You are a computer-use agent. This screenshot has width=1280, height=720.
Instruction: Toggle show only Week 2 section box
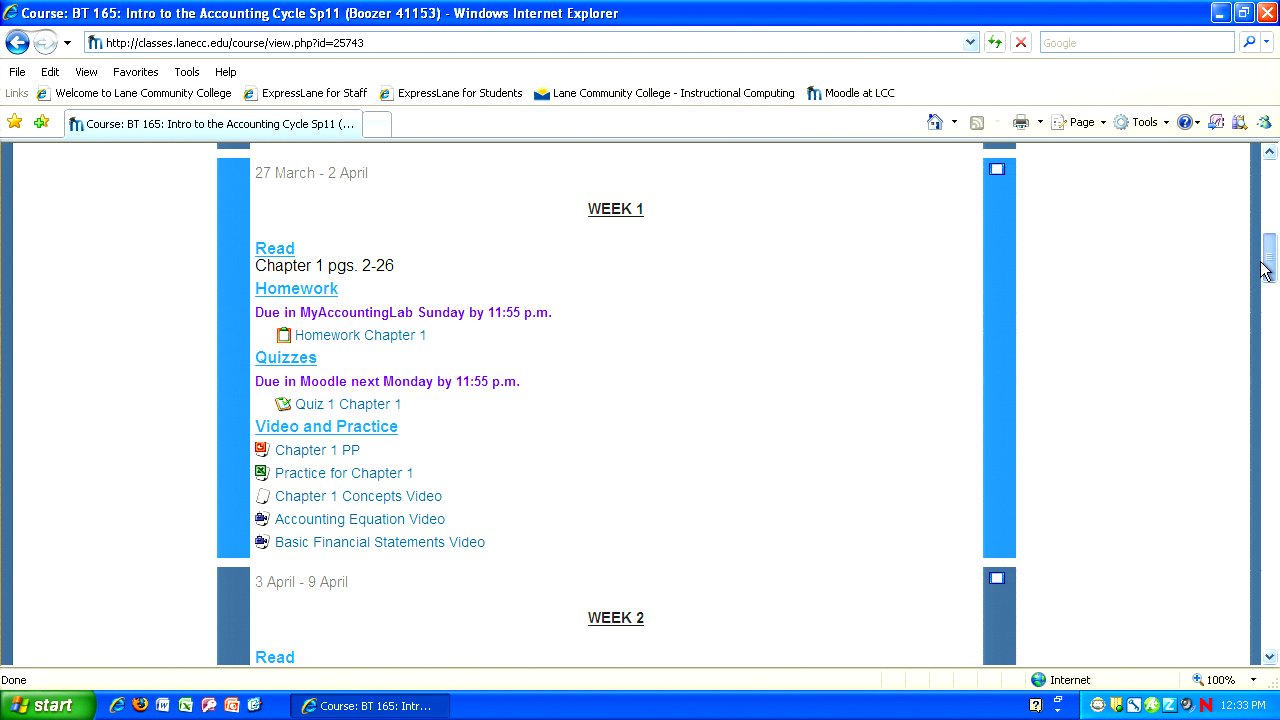(997, 578)
